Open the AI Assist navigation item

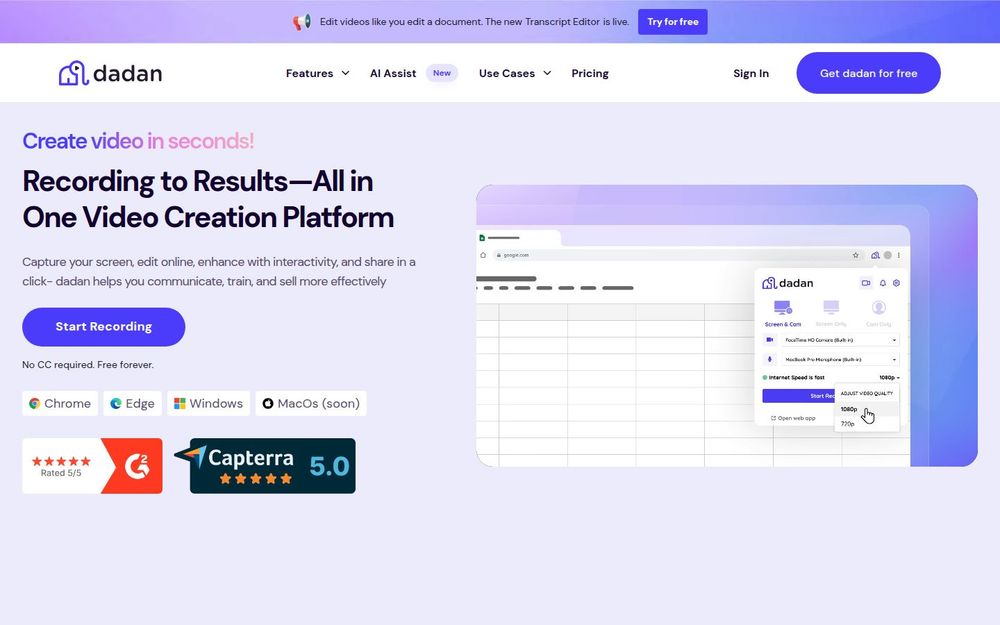tap(393, 73)
